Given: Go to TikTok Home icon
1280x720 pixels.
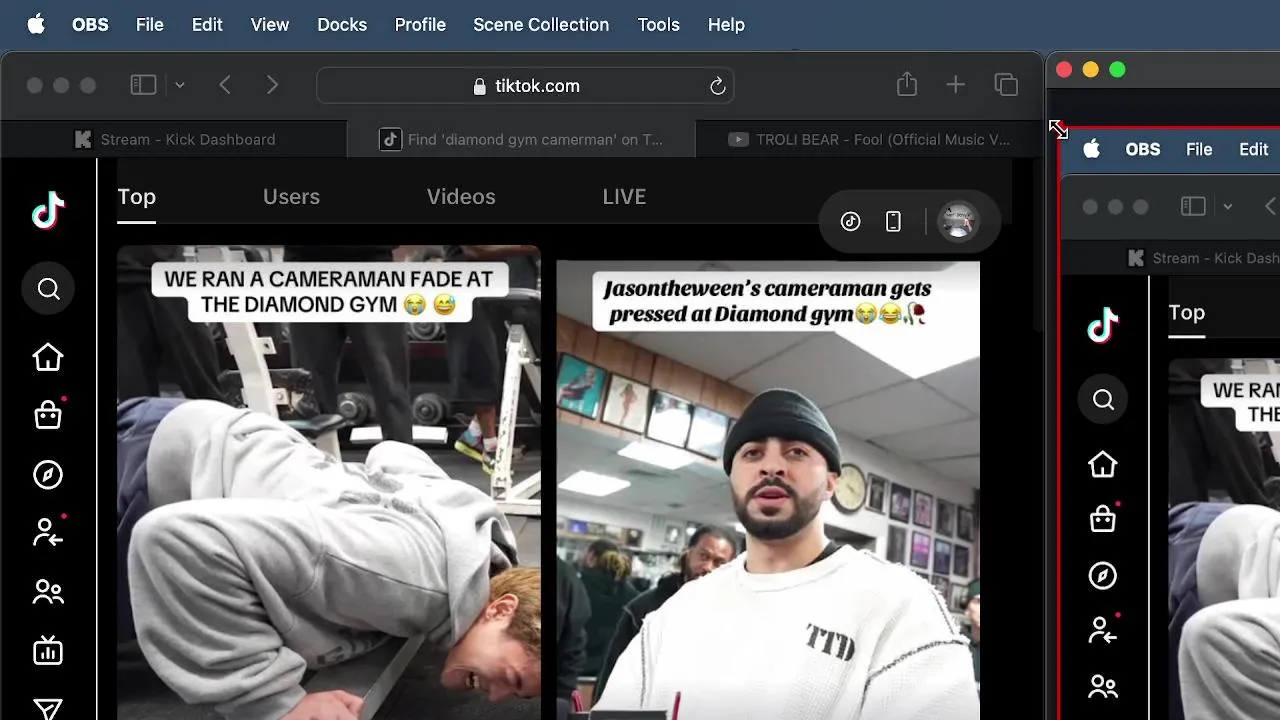Looking at the screenshot, I should tap(48, 357).
